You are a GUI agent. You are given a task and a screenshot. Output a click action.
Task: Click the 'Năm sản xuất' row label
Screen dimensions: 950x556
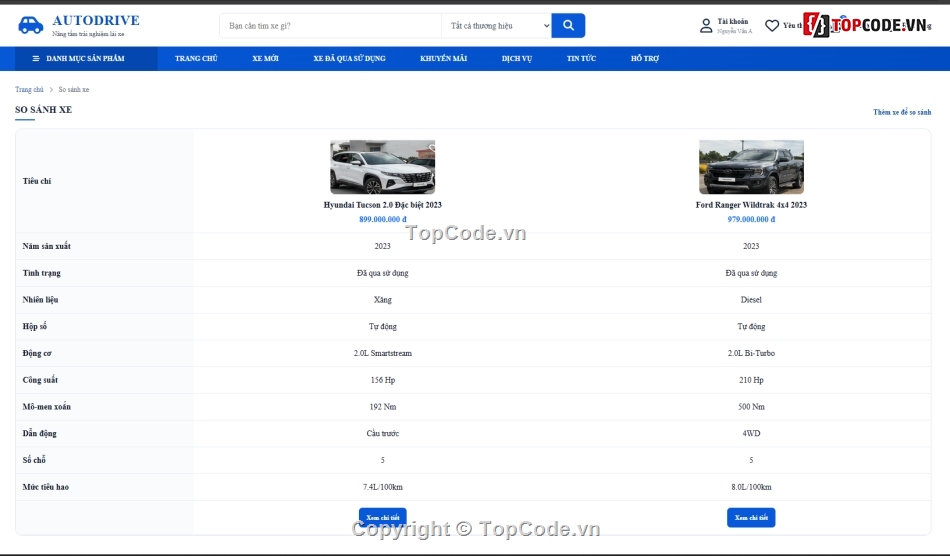(x=47, y=247)
